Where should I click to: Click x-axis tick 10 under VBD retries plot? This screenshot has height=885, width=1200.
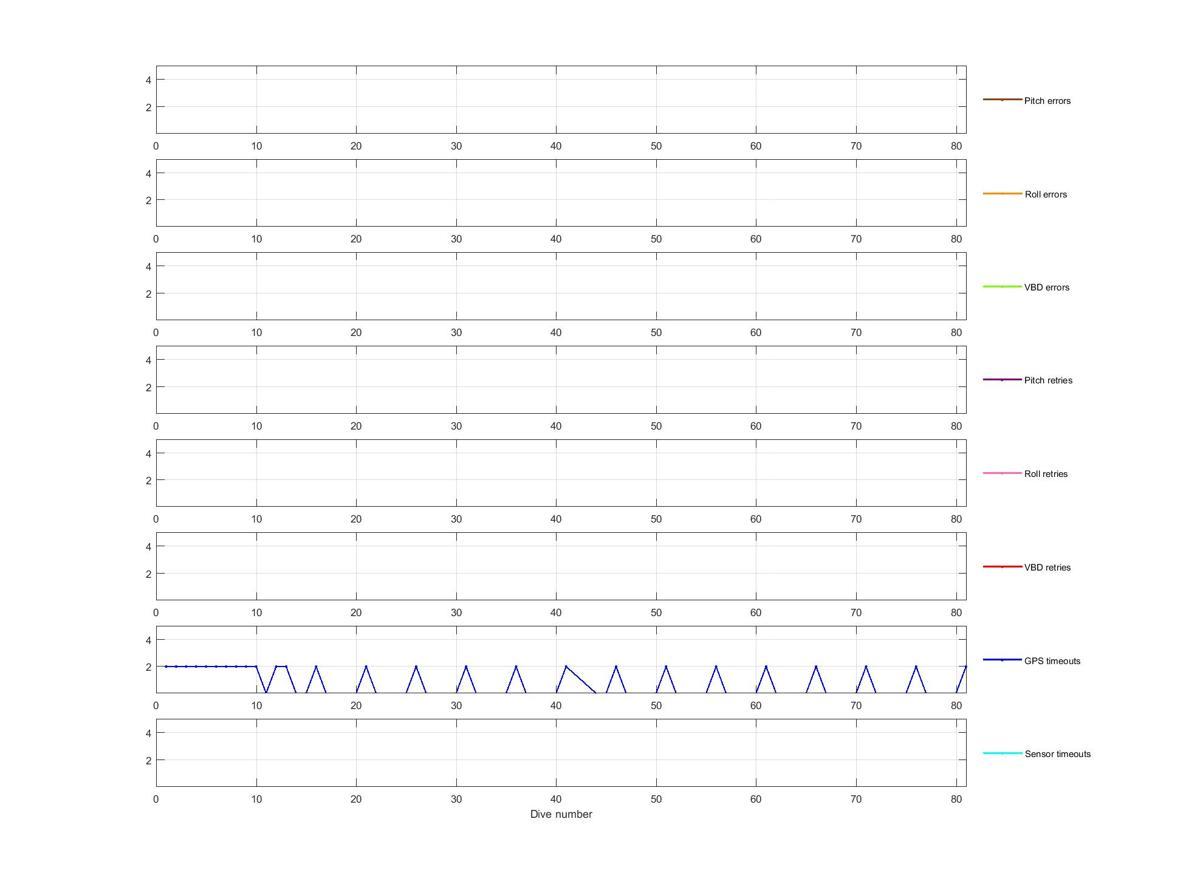(256, 612)
